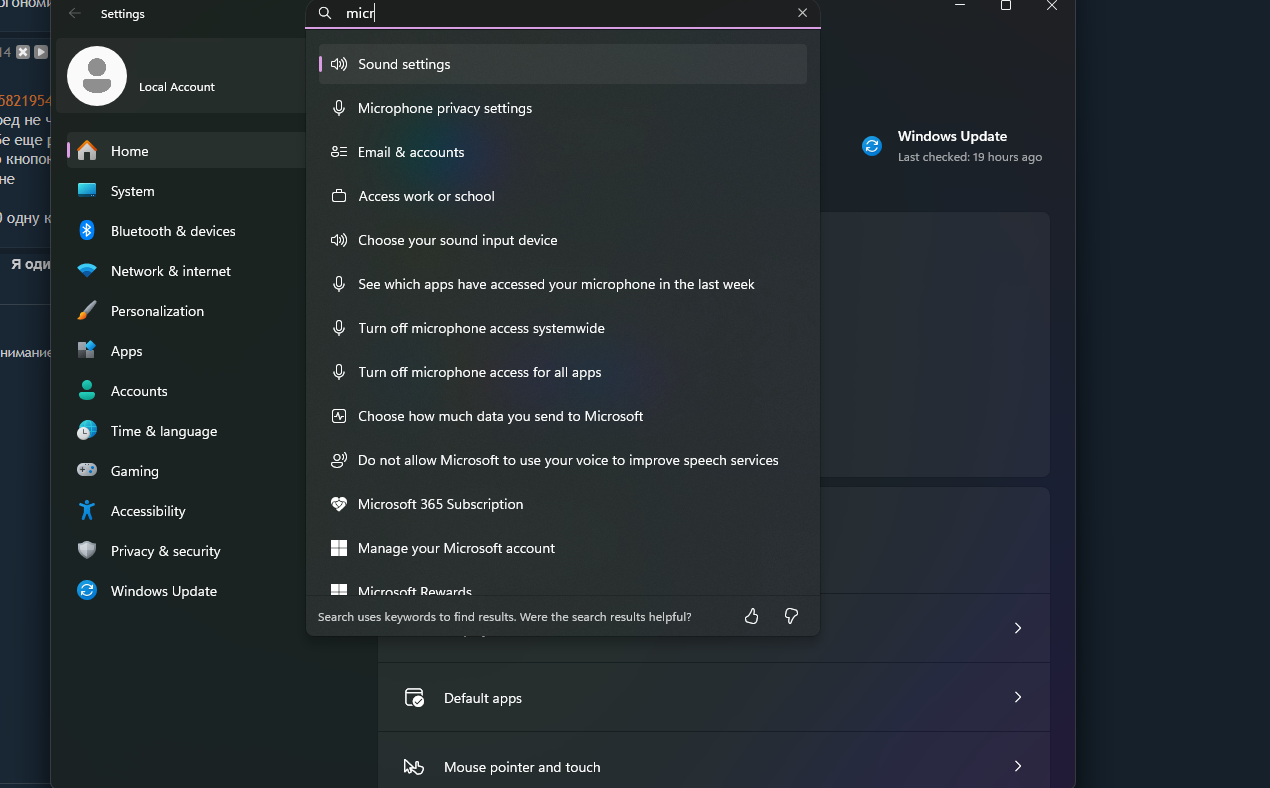The image size is (1270, 788).
Task: Clear the search box with the X
Action: [x=802, y=13]
